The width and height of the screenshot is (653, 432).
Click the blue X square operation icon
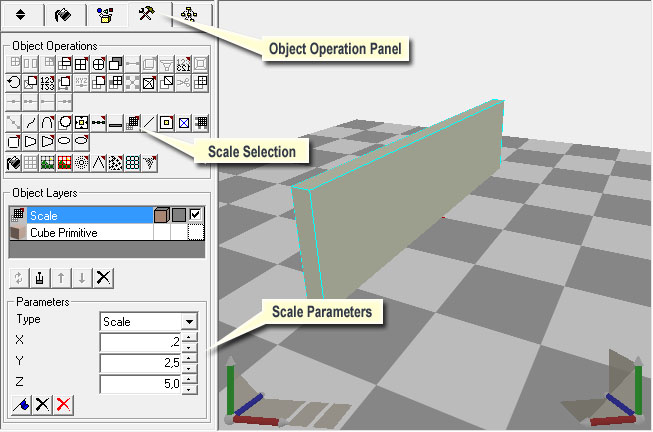pos(183,122)
